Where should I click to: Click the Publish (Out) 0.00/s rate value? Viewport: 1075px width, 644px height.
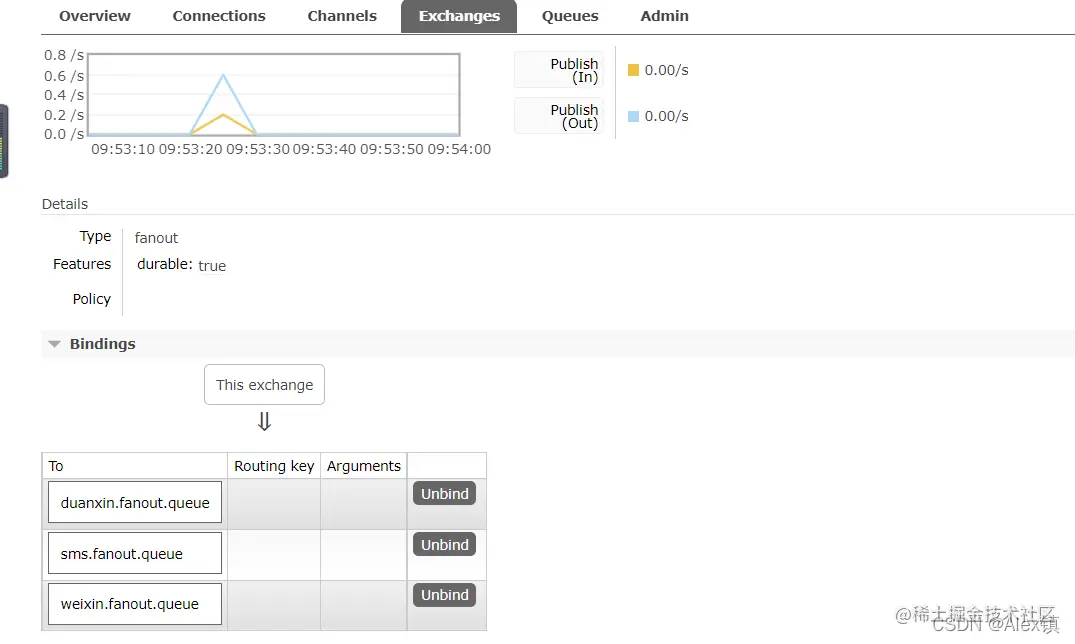tap(666, 117)
